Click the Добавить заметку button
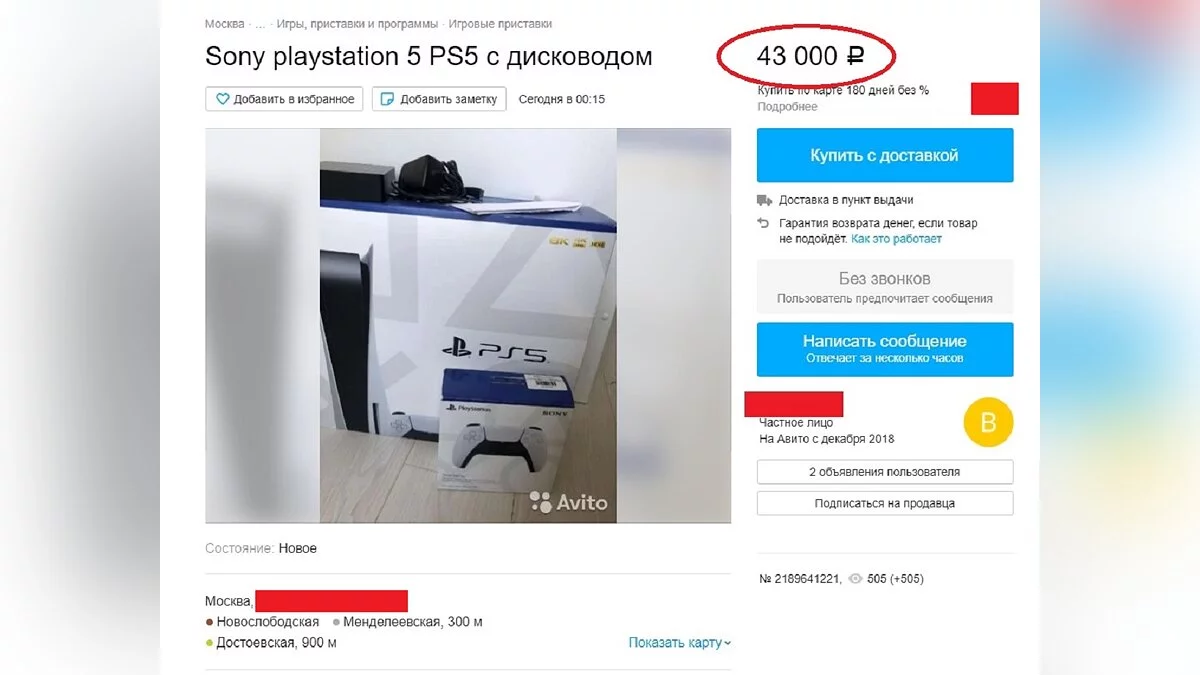Screen dimensions: 1200x675 tap(440, 99)
